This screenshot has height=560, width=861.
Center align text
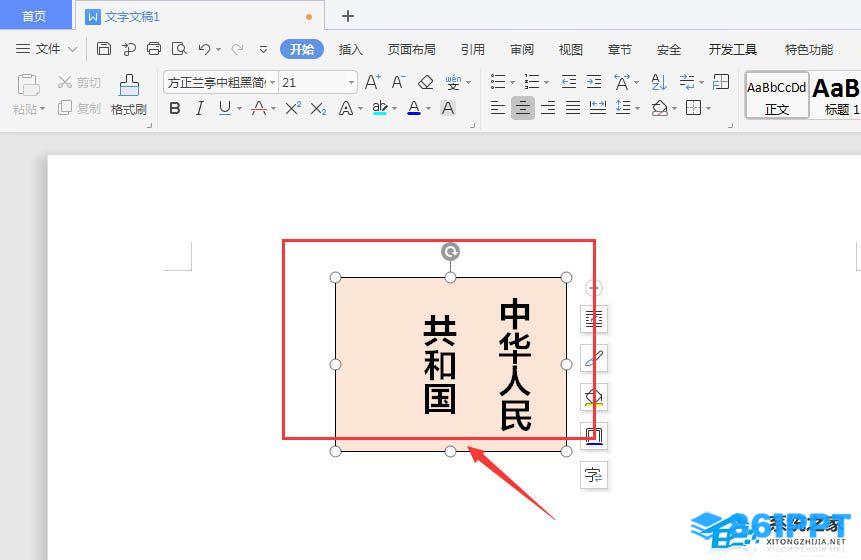pyautogui.click(x=522, y=108)
